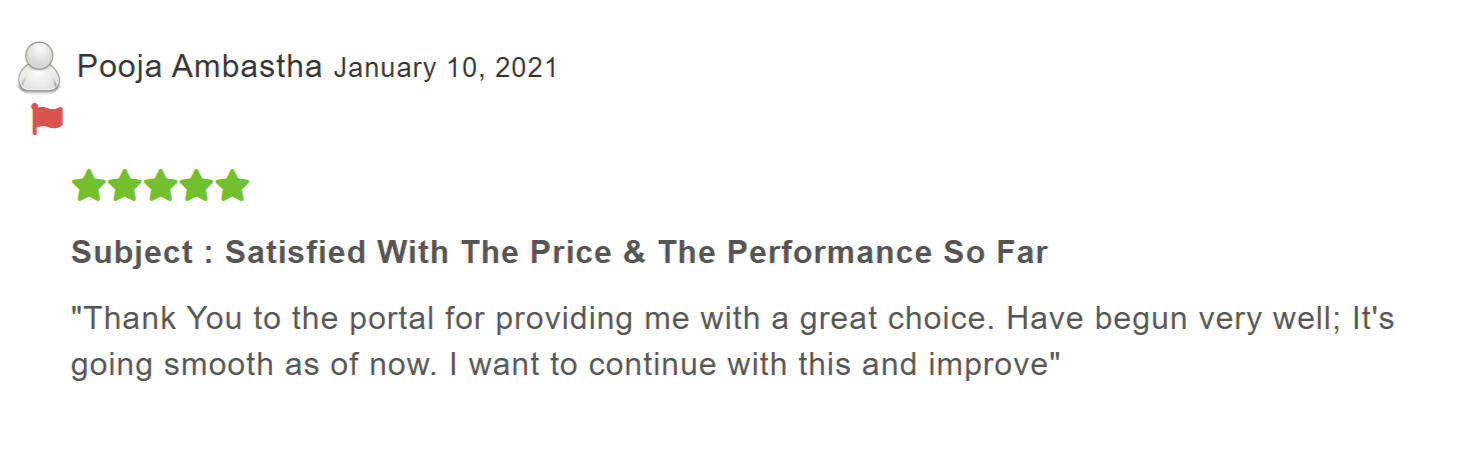1461x453 pixels.
Task: Click the second green rating star
Action: (x=125, y=186)
